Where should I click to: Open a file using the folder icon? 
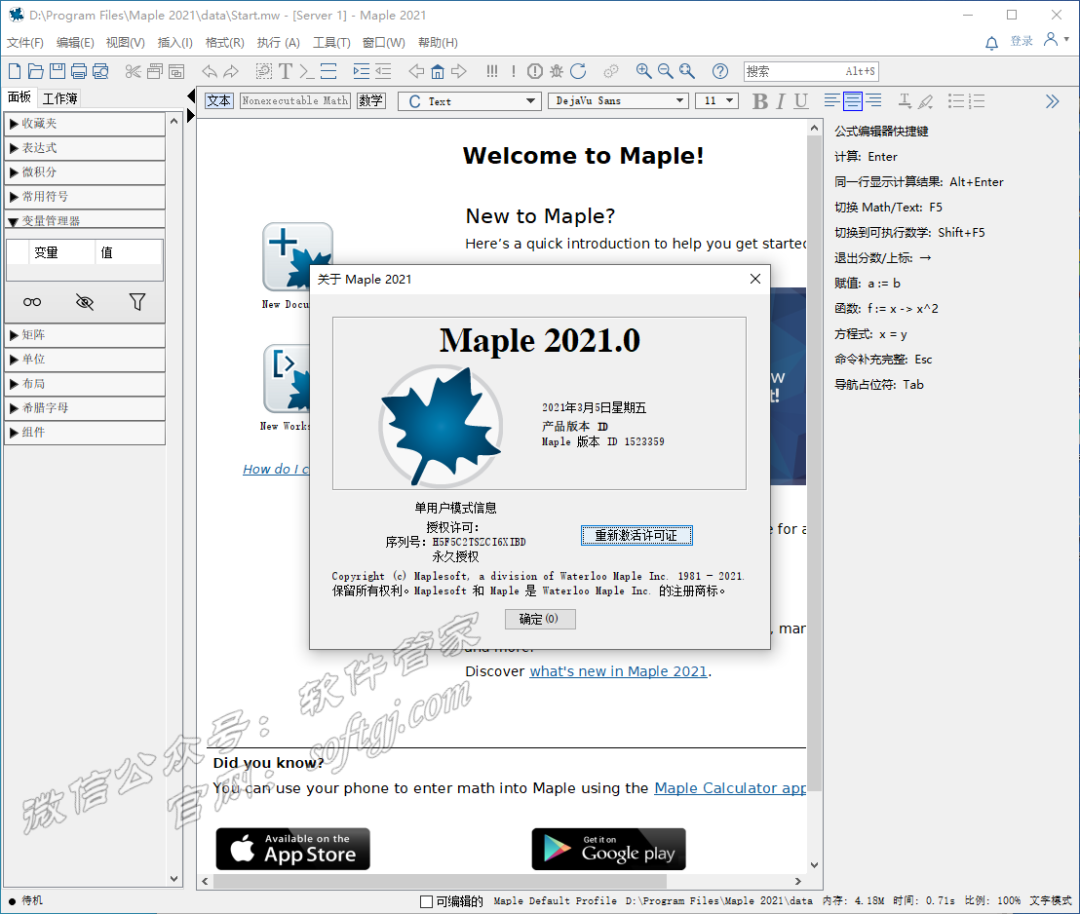36,71
